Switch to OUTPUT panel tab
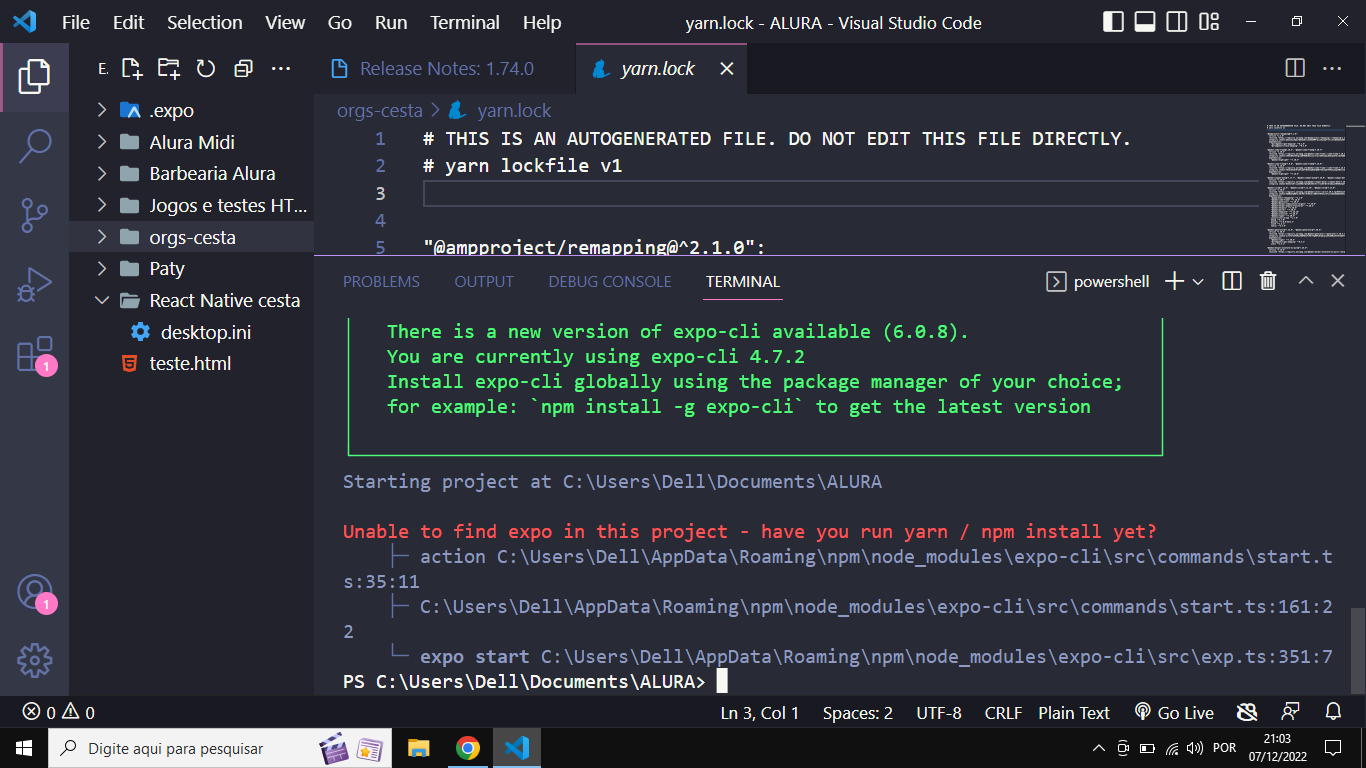Screen dimensions: 1366x768 (x=484, y=282)
